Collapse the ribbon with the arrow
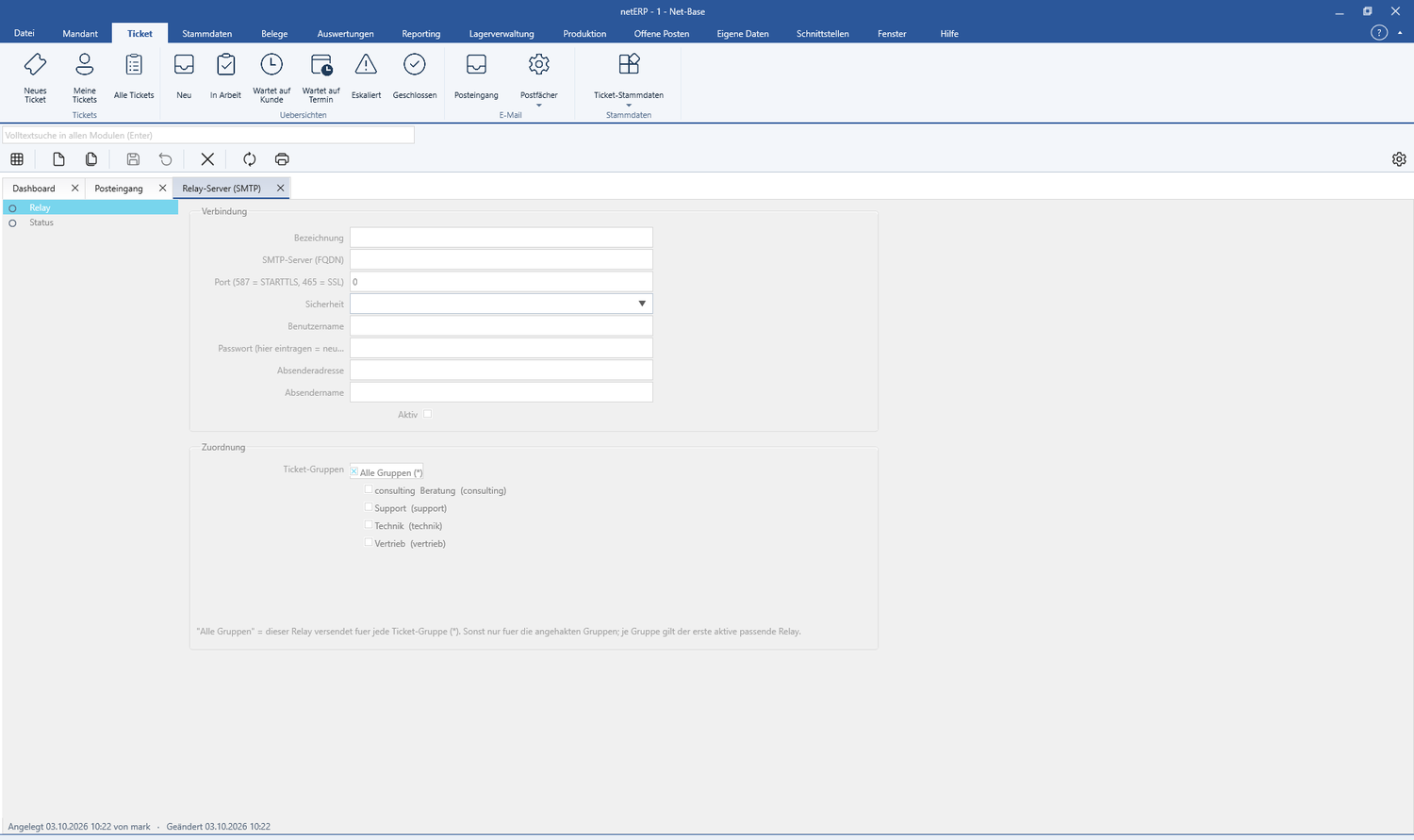 point(1400,33)
